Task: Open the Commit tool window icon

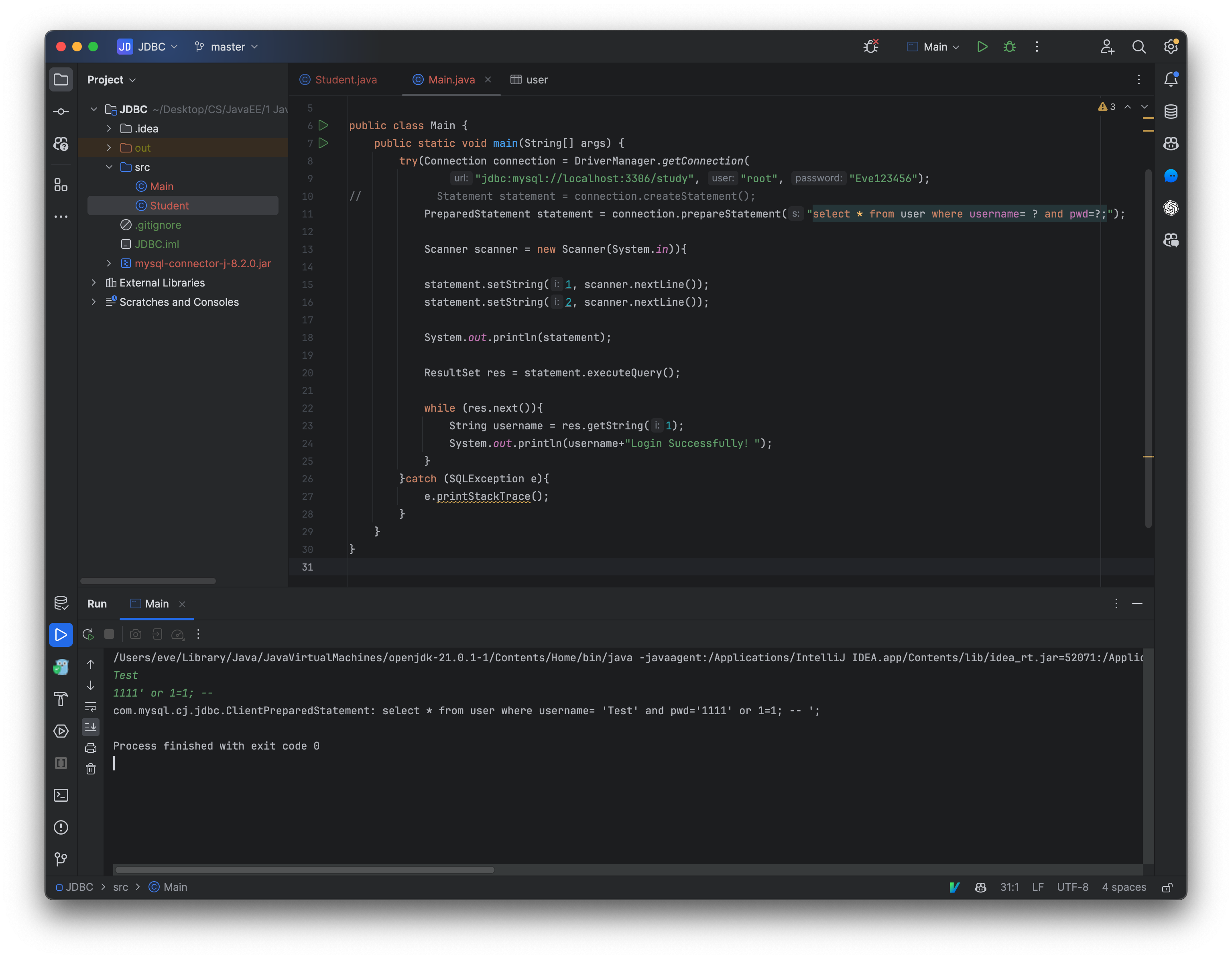Action: (61, 112)
